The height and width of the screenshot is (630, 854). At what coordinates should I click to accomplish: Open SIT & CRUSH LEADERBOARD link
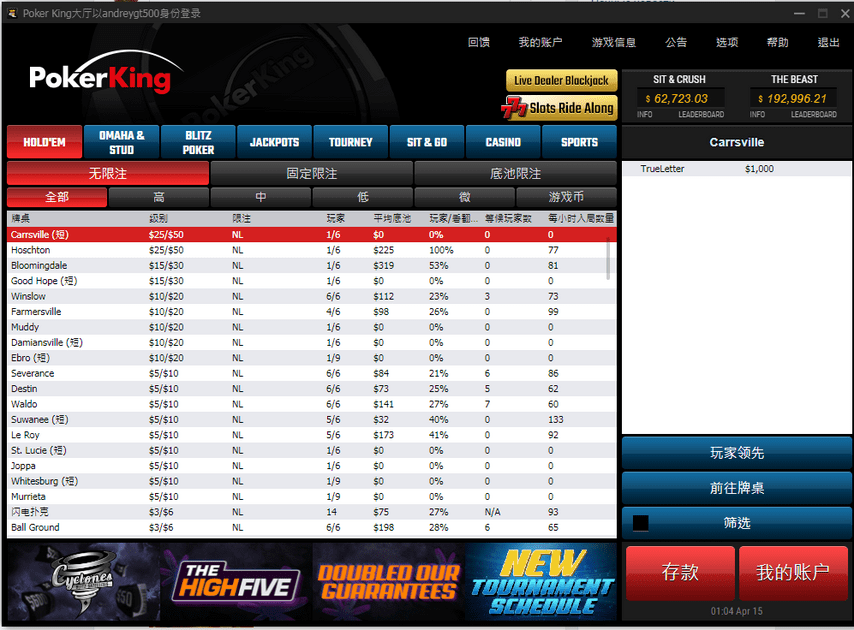coord(701,114)
